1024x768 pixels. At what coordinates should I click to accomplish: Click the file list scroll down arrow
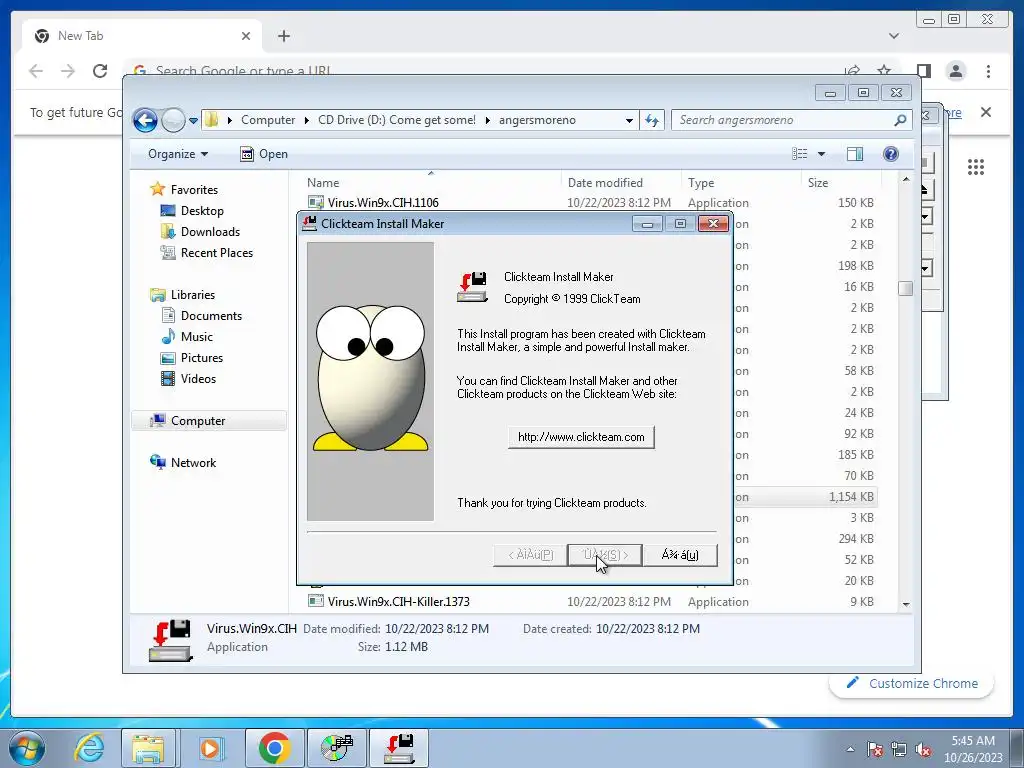point(905,605)
